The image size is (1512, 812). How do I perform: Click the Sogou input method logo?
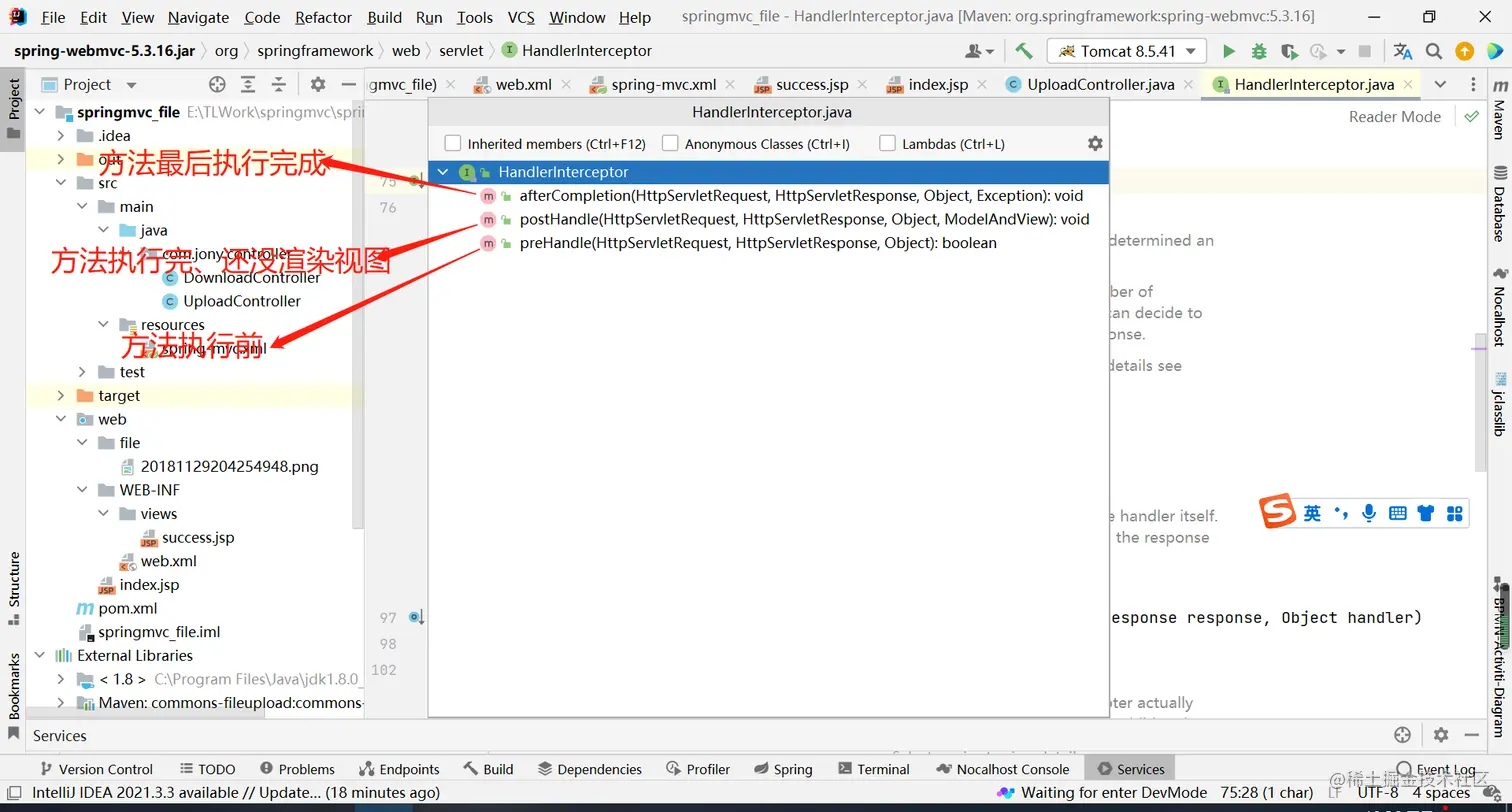pos(1277,513)
